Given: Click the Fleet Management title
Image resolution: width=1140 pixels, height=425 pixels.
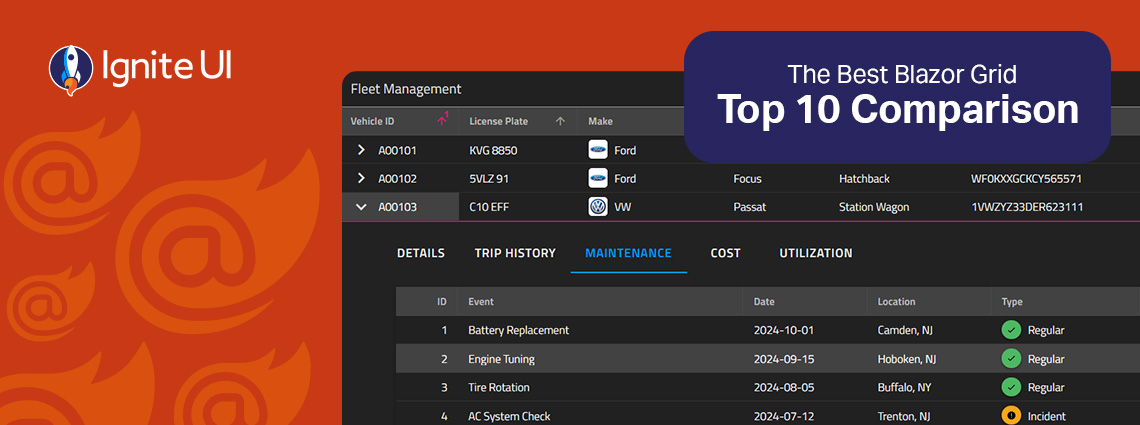Looking at the screenshot, I should [x=406, y=89].
